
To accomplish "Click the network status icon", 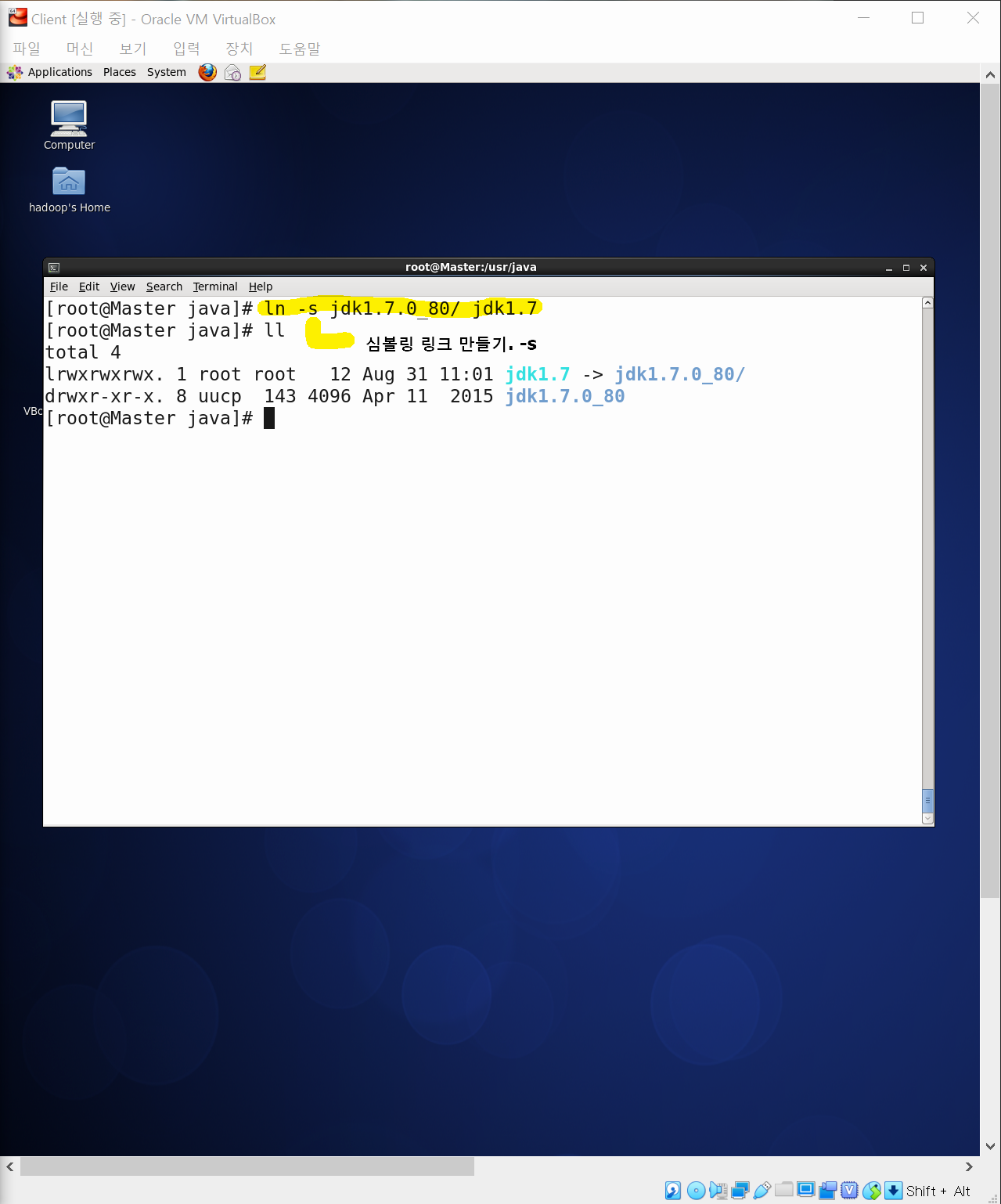I will (x=740, y=1191).
